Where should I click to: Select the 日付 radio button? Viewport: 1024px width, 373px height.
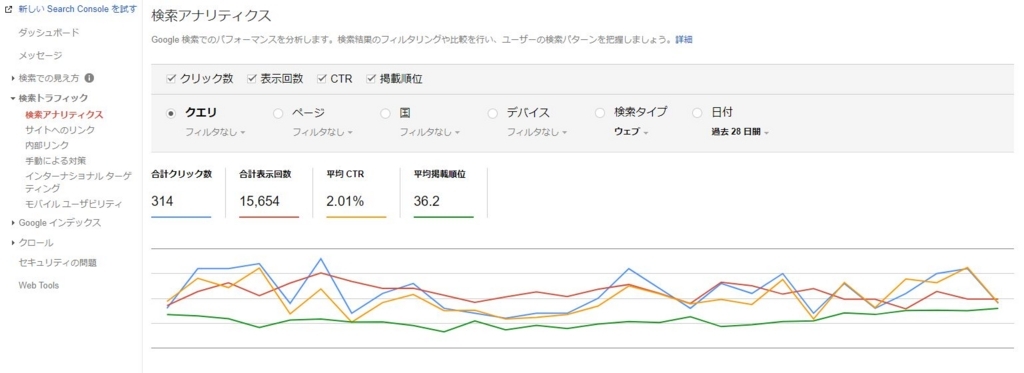tap(697, 113)
